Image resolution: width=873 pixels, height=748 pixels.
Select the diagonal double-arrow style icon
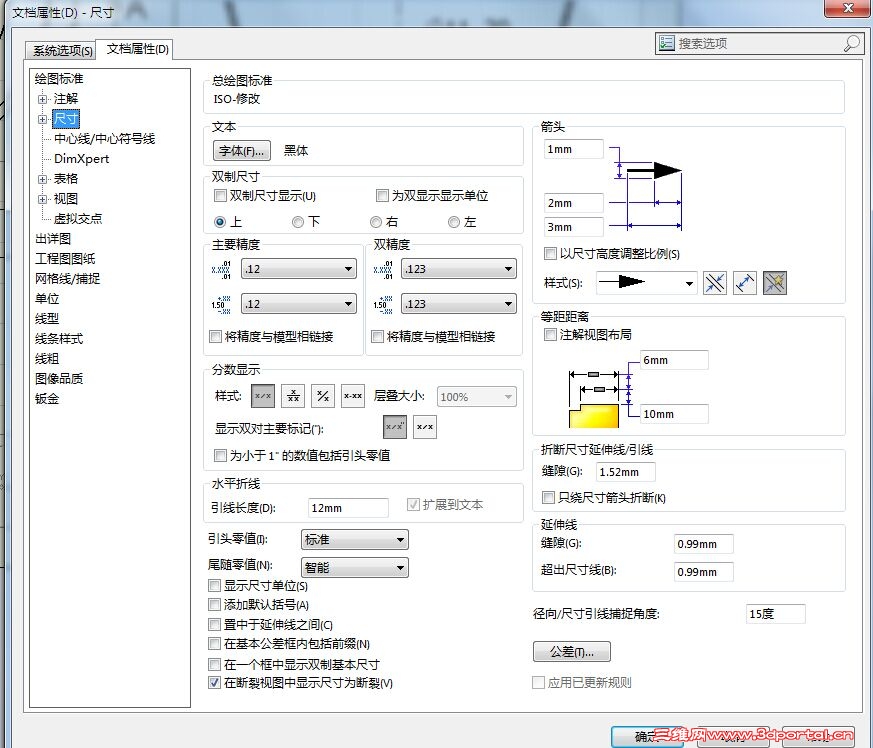[745, 284]
